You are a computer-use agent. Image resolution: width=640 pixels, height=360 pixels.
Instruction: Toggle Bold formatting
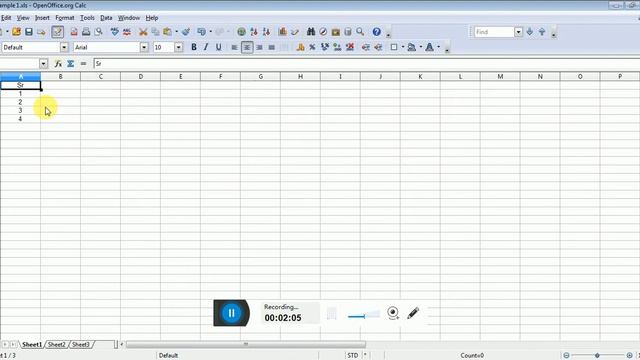click(x=194, y=47)
